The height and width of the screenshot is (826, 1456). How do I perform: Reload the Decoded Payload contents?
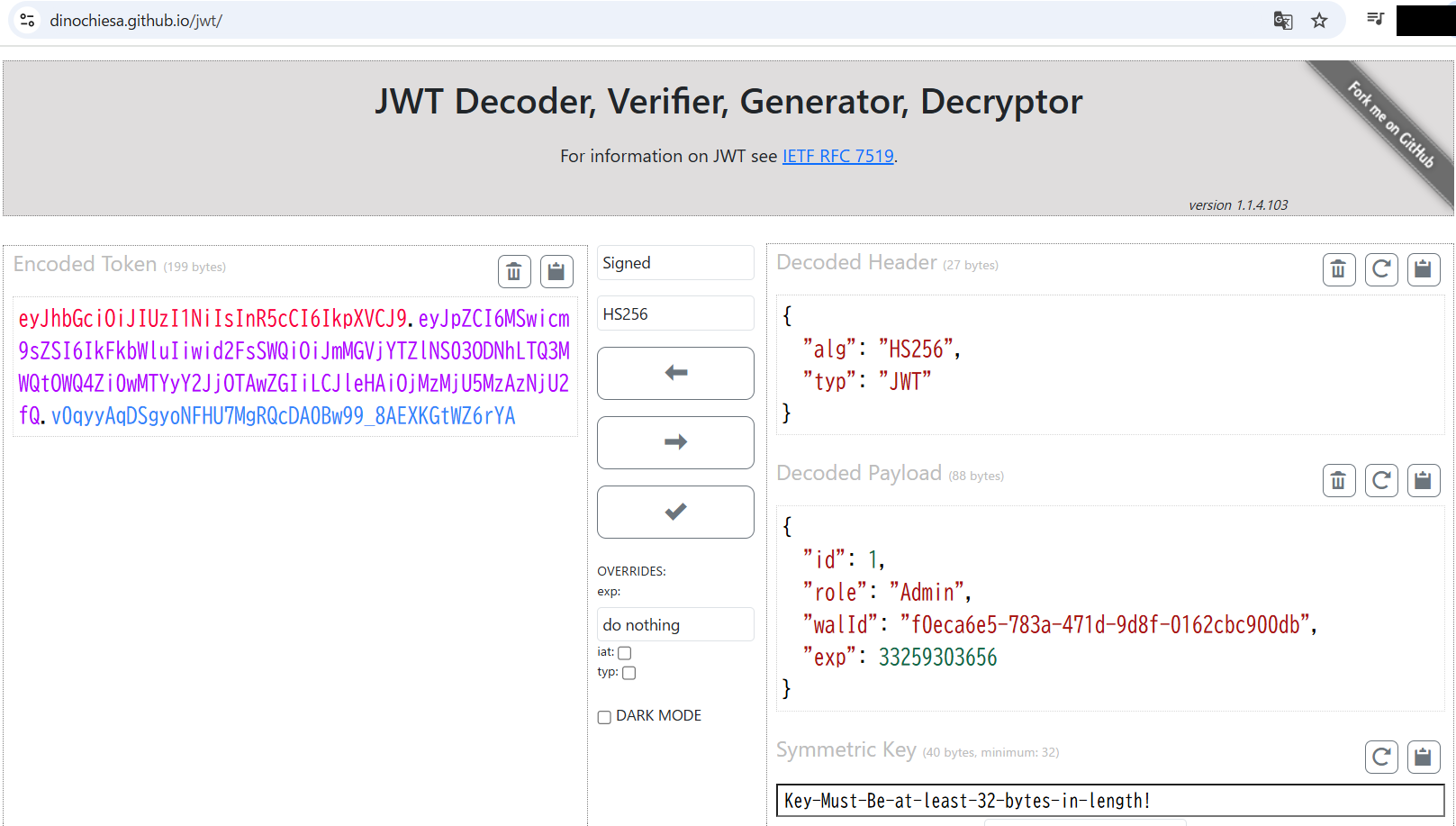(x=1381, y=481)
